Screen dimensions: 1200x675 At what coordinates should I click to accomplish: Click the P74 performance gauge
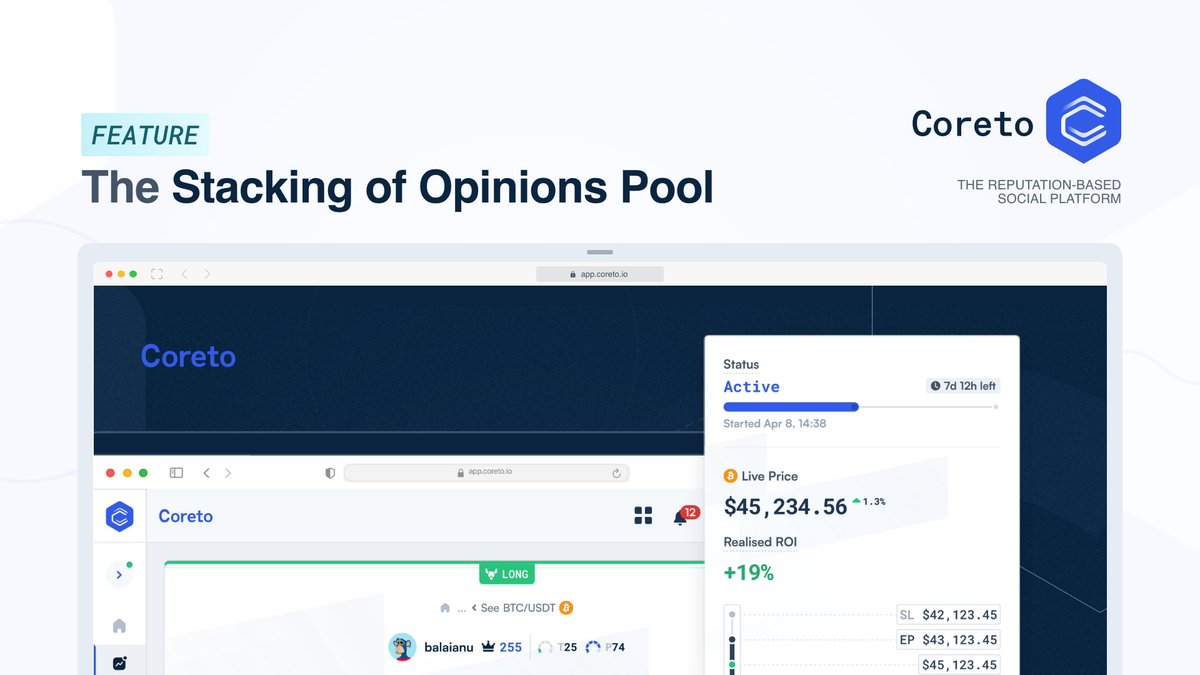coord(605,647)
